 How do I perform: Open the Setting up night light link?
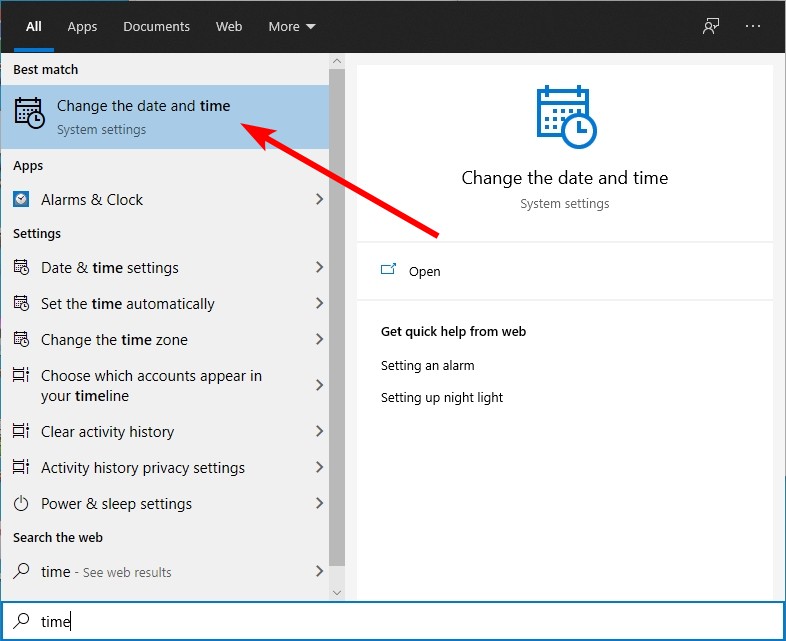(442, 397)
